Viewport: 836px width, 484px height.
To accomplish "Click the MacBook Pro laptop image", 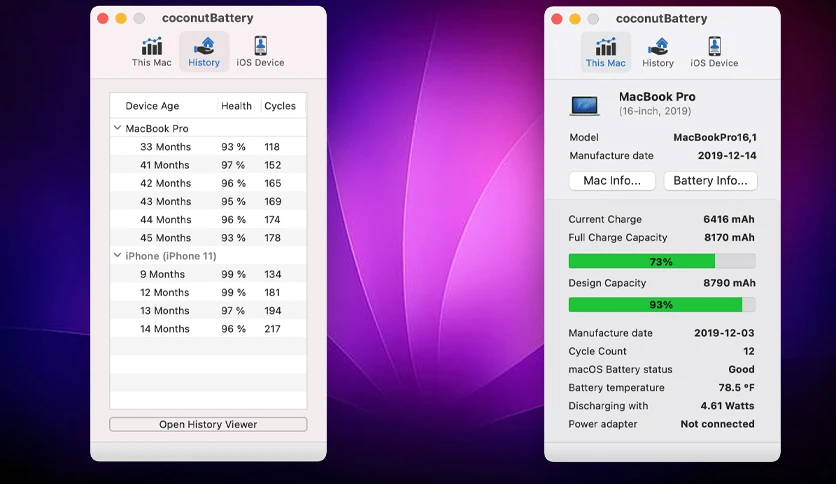I will point(584,105).
